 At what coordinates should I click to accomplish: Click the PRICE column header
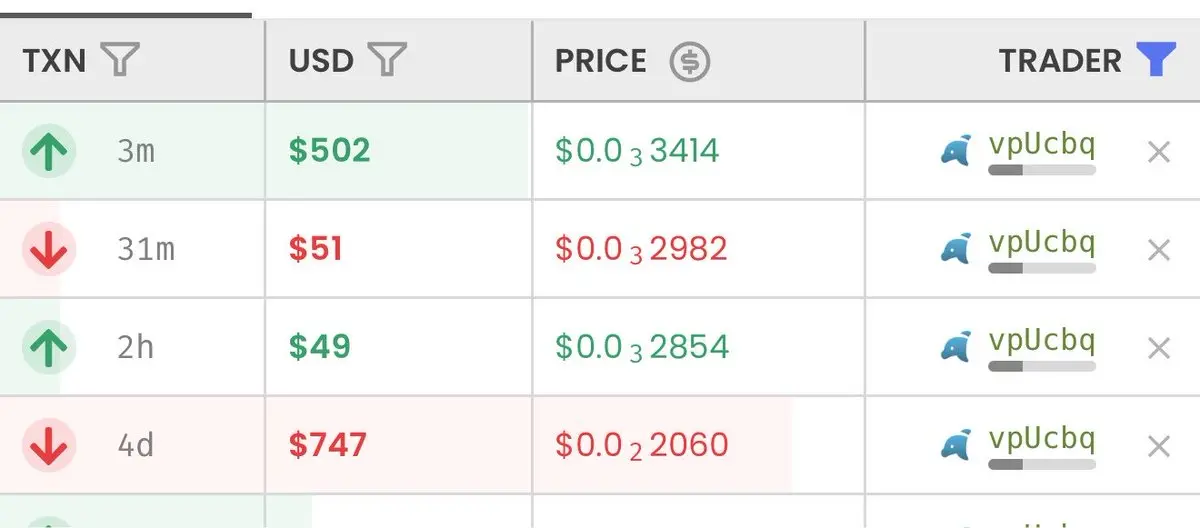coord(601,61)
